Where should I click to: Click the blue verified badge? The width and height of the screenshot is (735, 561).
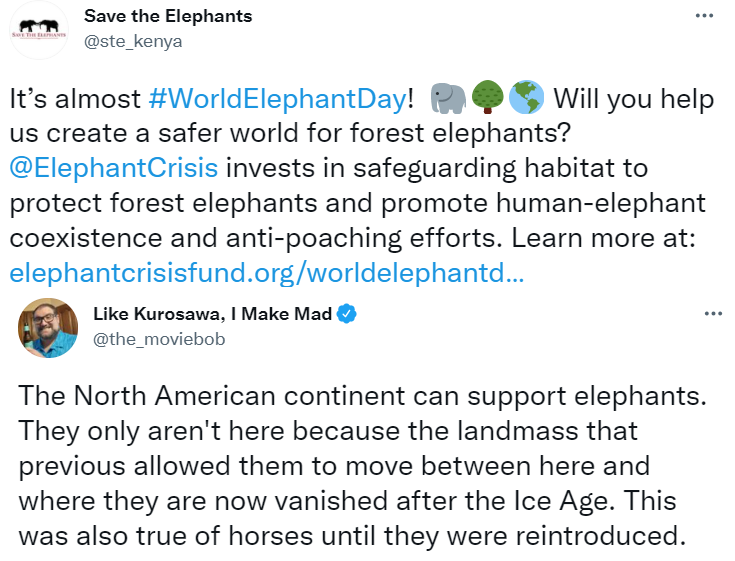[347, 314]
